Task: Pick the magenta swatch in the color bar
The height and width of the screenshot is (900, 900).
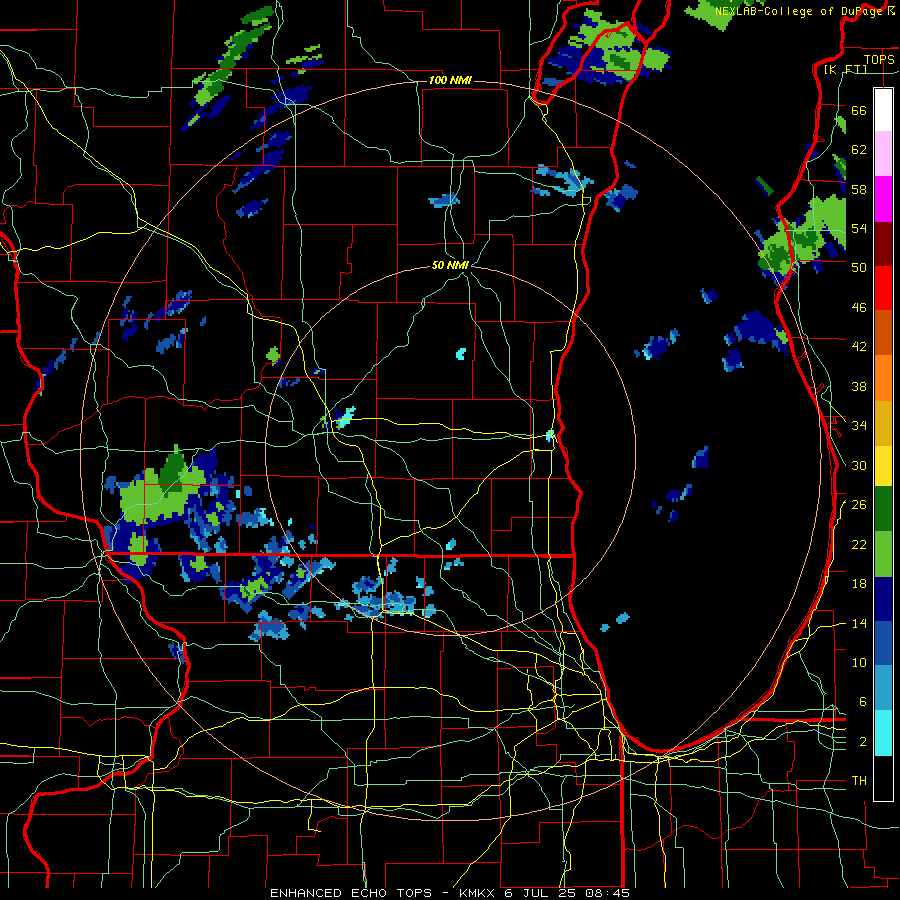Action: (x=883, y=199)
